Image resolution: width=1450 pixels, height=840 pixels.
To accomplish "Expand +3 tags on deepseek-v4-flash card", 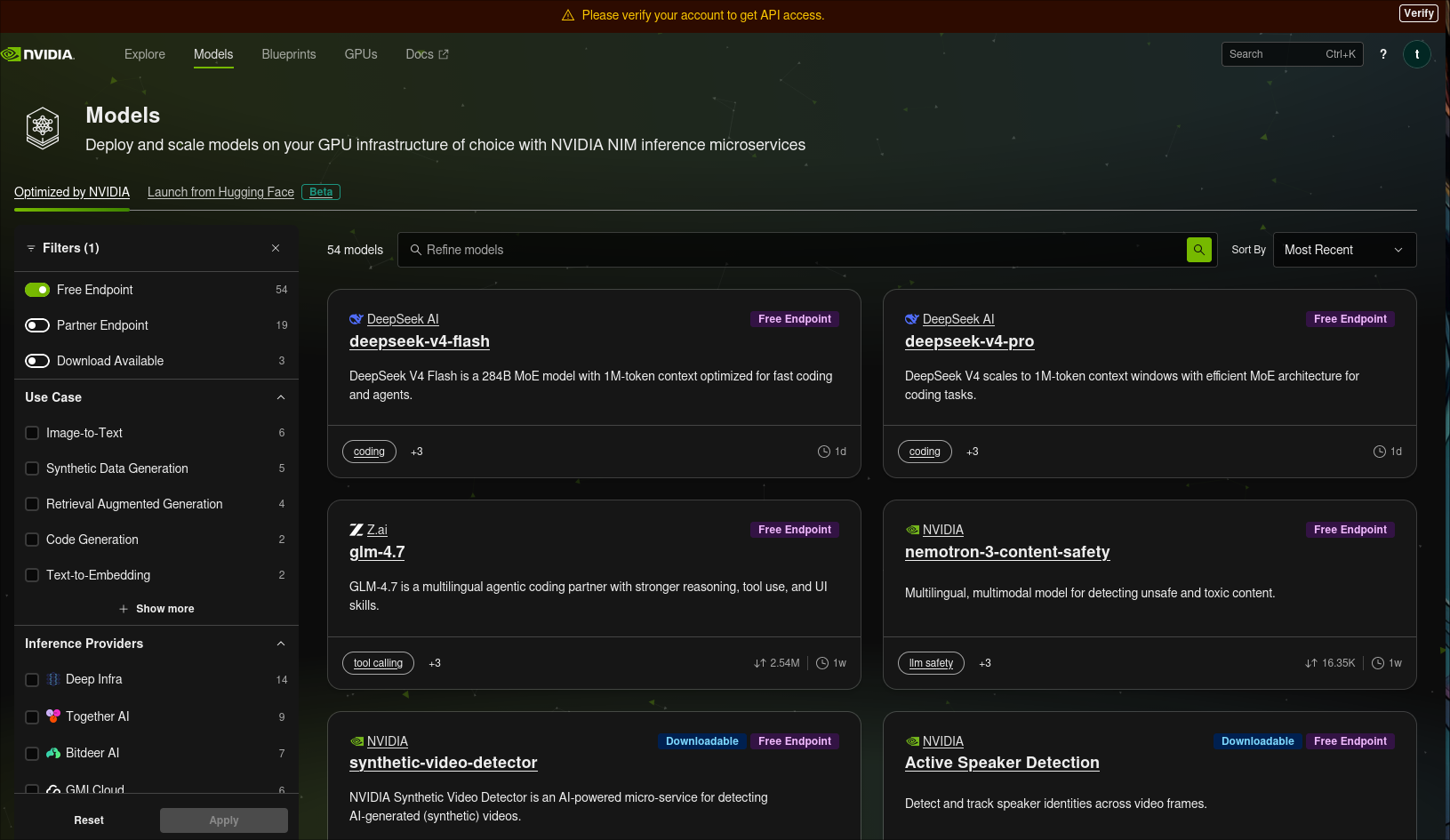I will [x=417, y=452].
